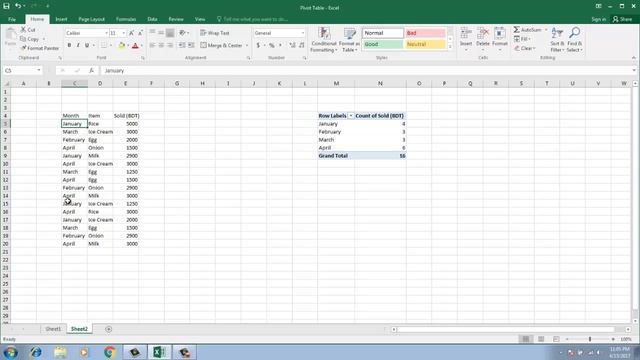Click Tell me what you want to do
Viewport: 640px width, 360px height.
tap(252, 19)
